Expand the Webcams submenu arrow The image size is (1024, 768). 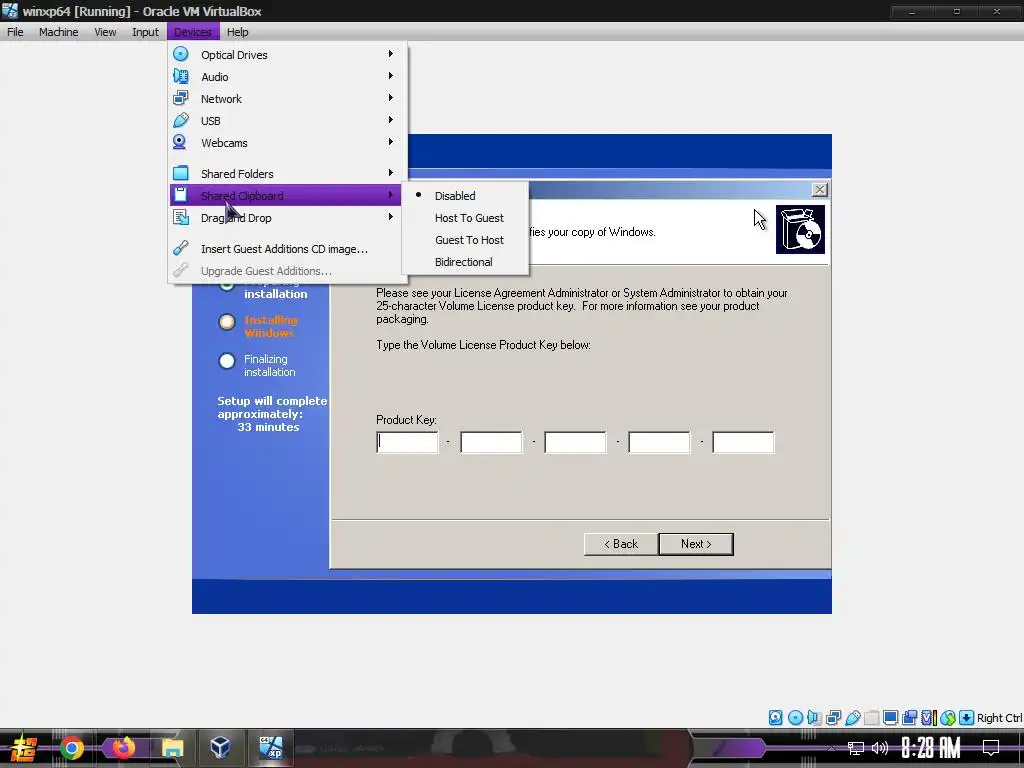click(x=391, y=142)
